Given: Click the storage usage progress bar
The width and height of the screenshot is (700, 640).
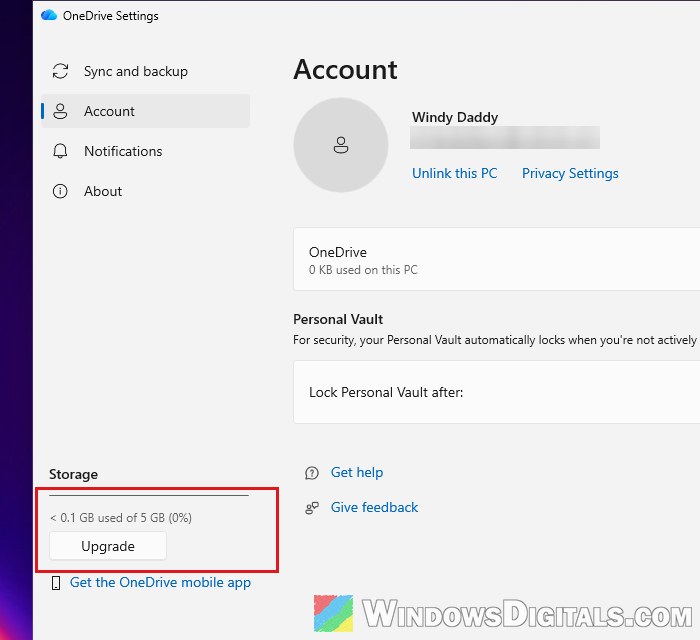Looking at the screenshot, I should [149, 495].
